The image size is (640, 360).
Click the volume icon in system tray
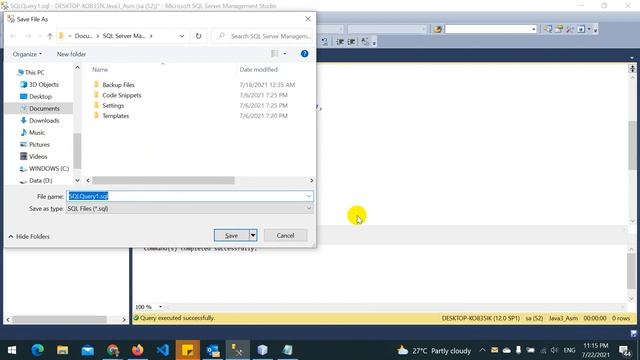coord(554,350)
